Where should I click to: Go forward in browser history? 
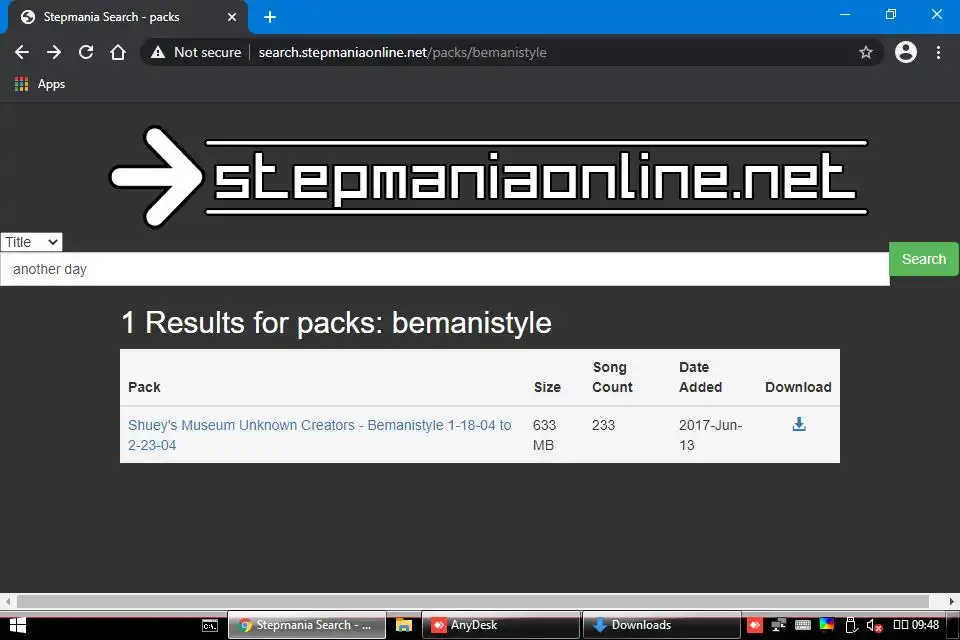(54, 52)
